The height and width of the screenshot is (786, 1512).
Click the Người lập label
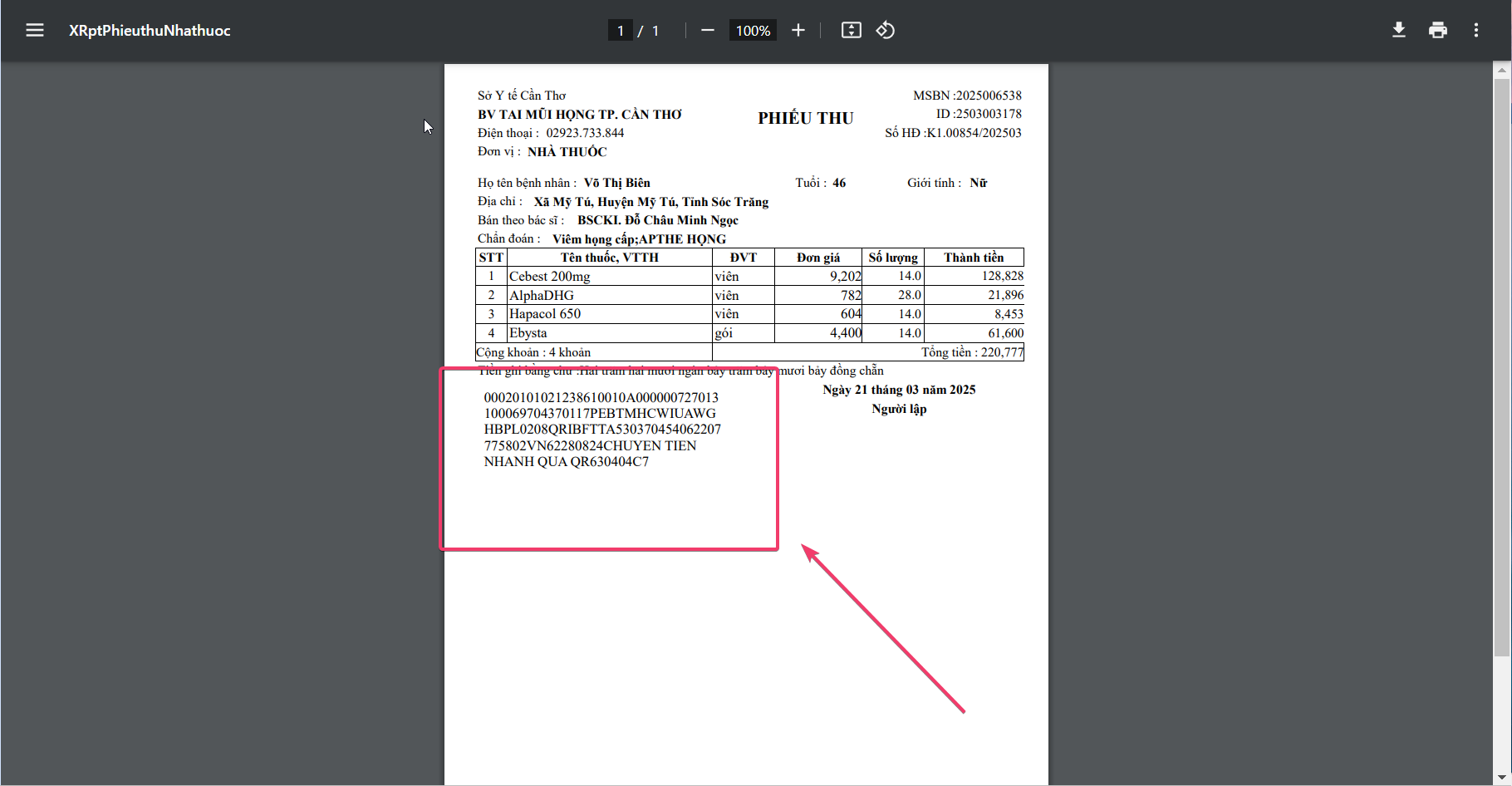point(899,409)
